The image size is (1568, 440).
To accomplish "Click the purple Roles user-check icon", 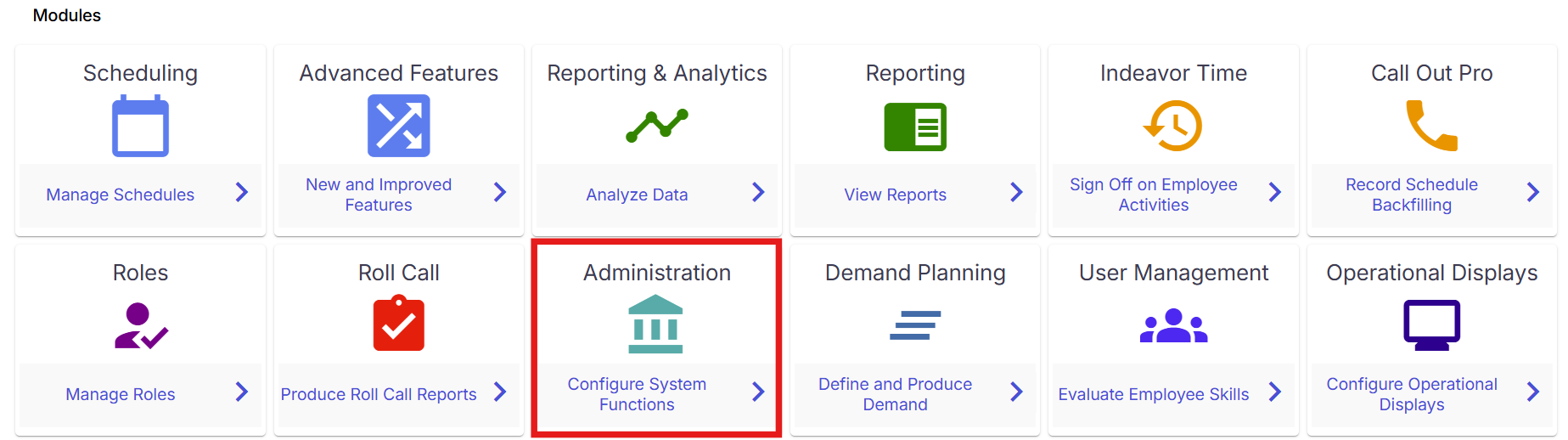I will tap(141, 325).
